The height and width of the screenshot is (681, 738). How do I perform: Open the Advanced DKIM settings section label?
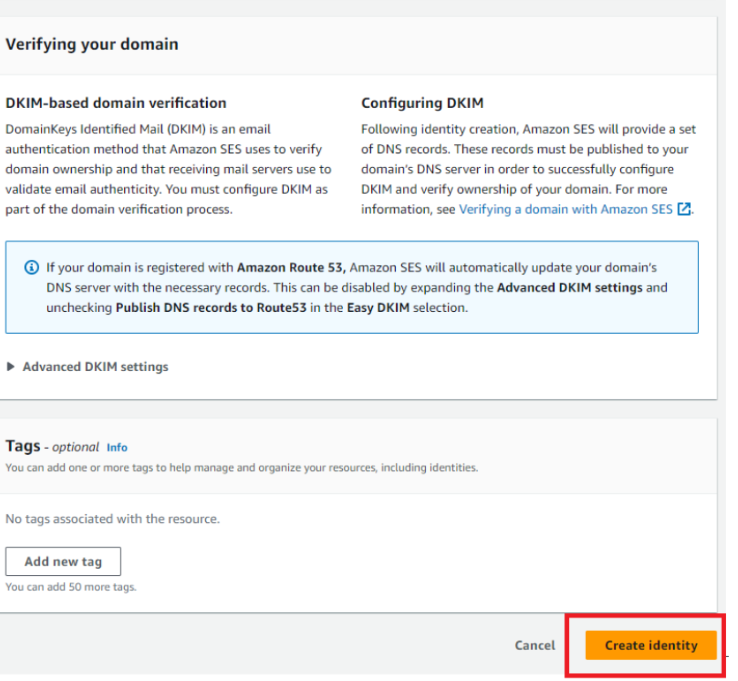pyautogui.click(x=95, y=367)
